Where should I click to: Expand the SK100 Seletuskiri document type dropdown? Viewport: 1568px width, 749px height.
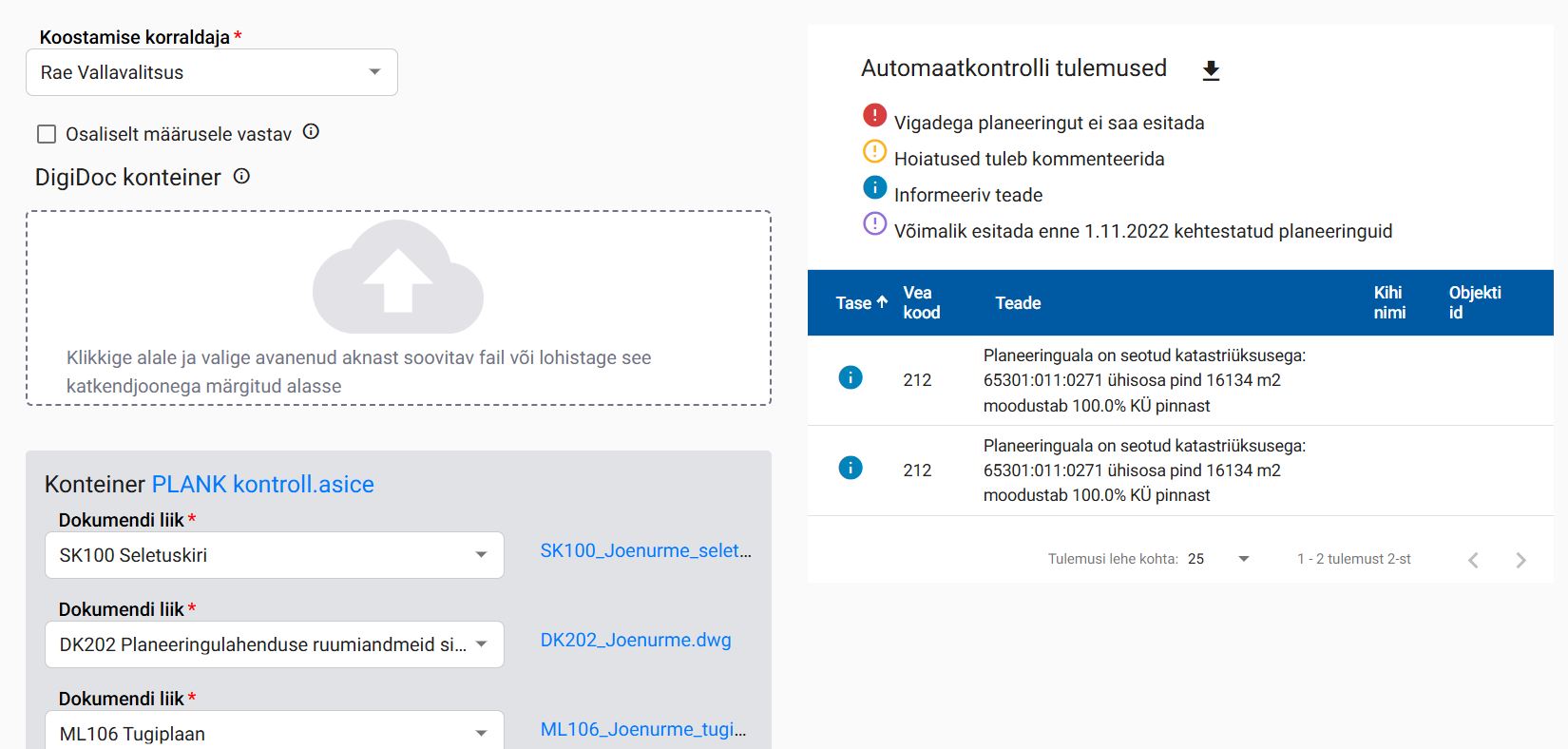pos(274,555)
